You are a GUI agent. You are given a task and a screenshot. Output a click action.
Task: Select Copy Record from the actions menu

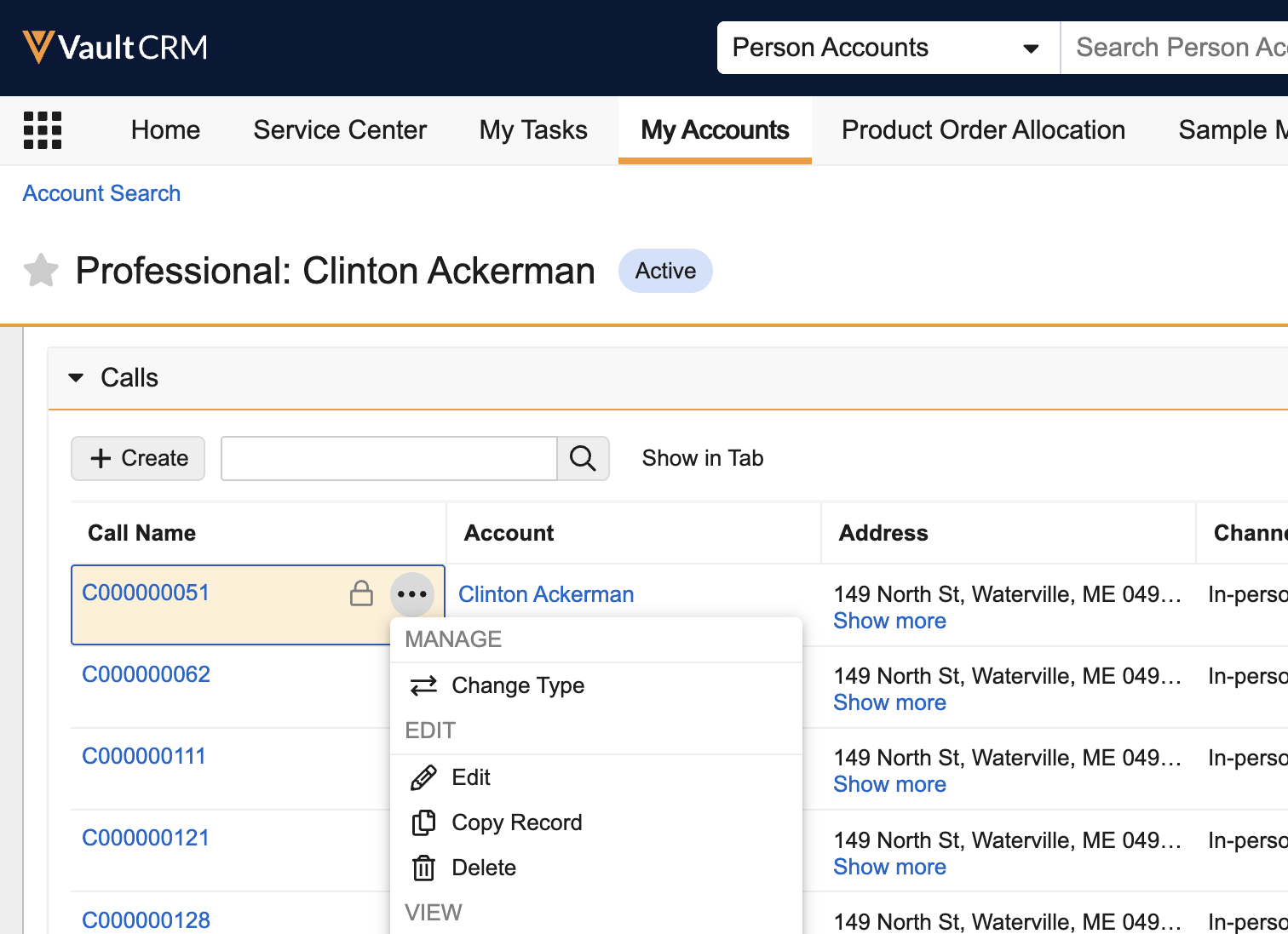[516, 822]
